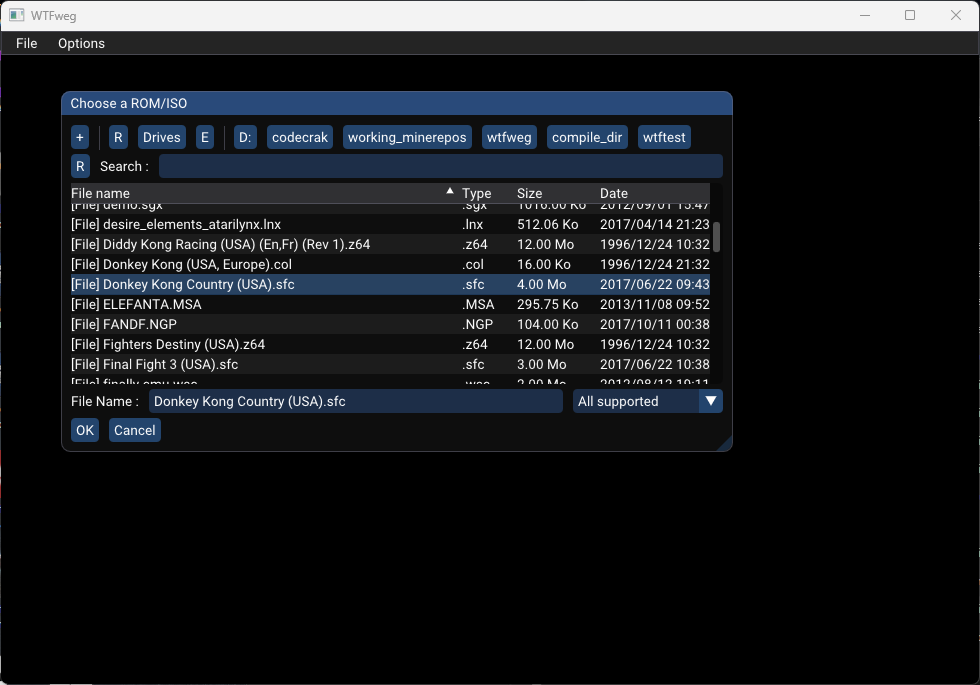Click the dialog resize grip corner
This screenshot has width=980, height=685.
click(724, 443)
